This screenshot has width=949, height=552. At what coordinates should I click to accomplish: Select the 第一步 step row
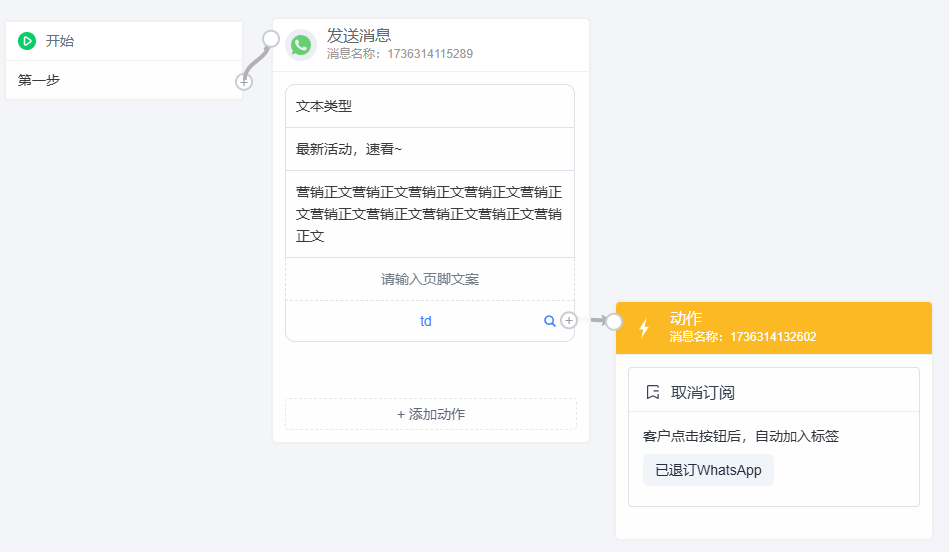coord(124,80)
